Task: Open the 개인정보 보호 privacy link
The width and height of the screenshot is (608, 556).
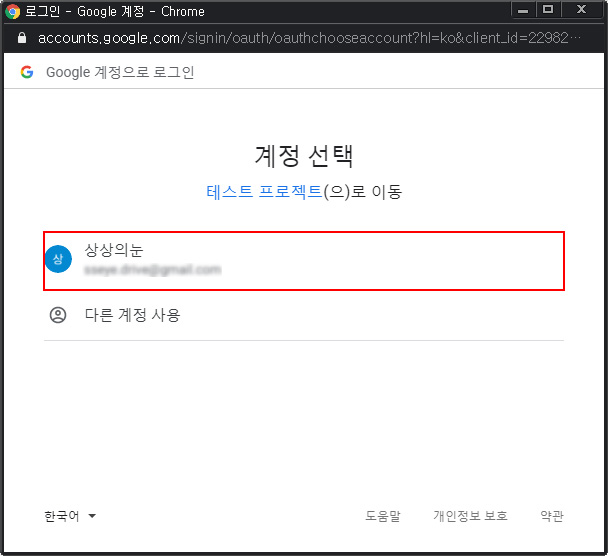Action: click(470, 516)
